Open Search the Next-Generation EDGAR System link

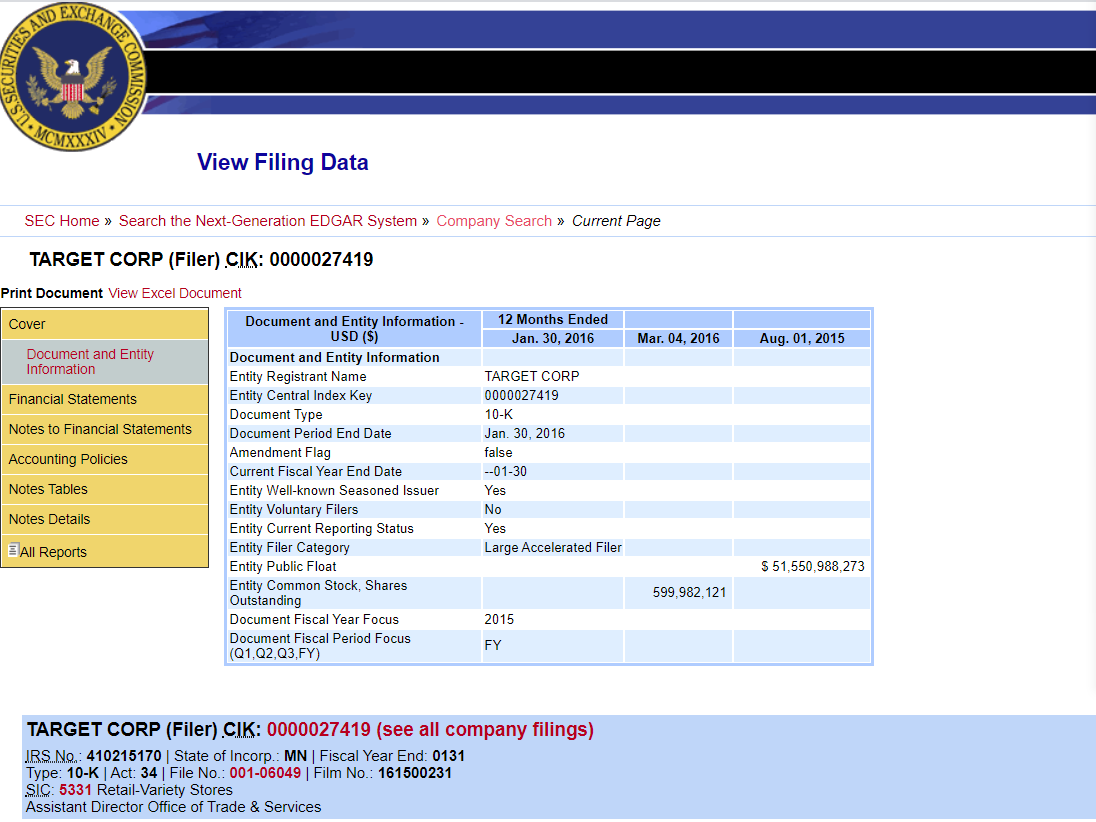coord(268,221)
